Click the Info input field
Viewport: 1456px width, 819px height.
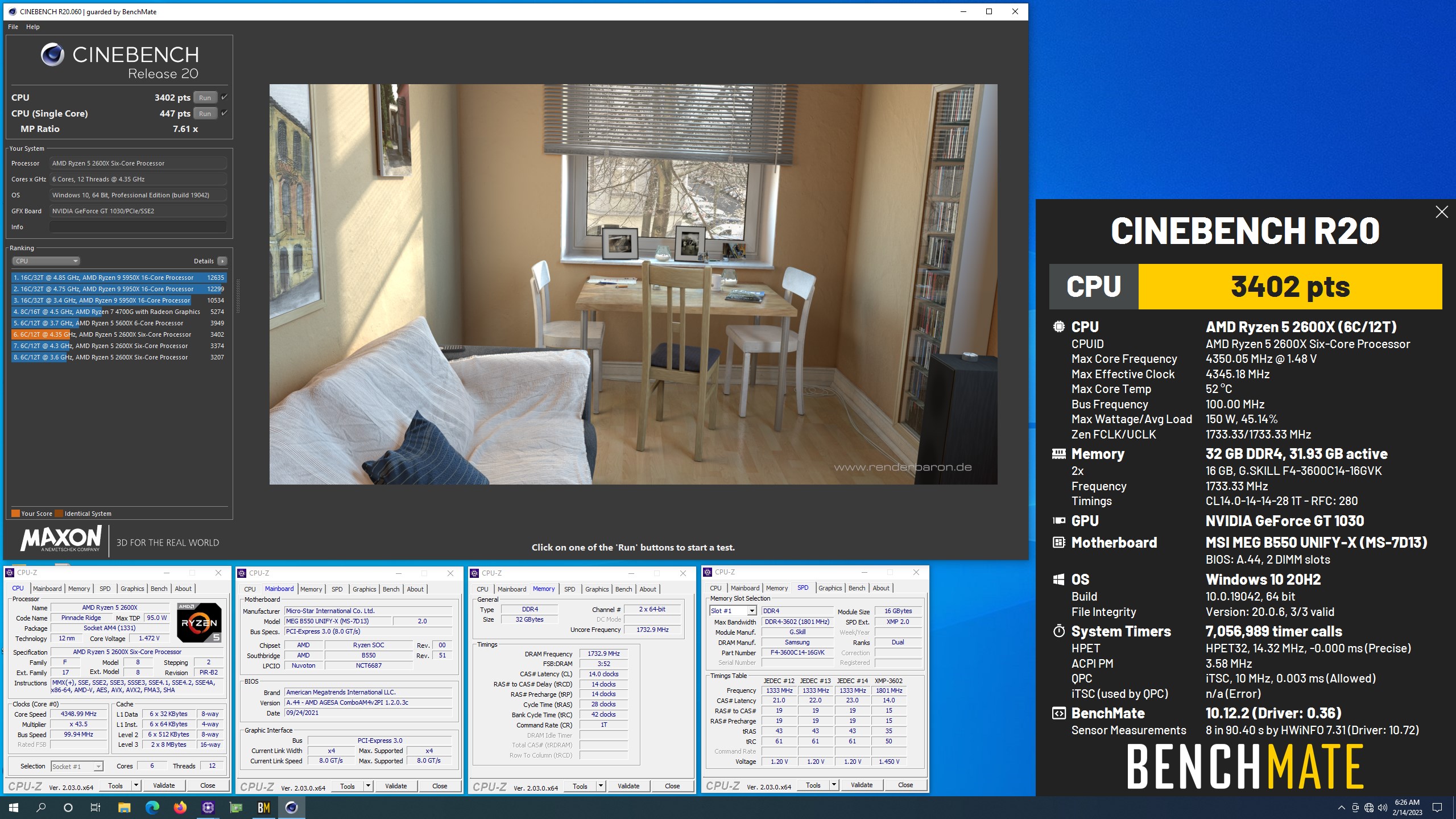pos(138,227)
